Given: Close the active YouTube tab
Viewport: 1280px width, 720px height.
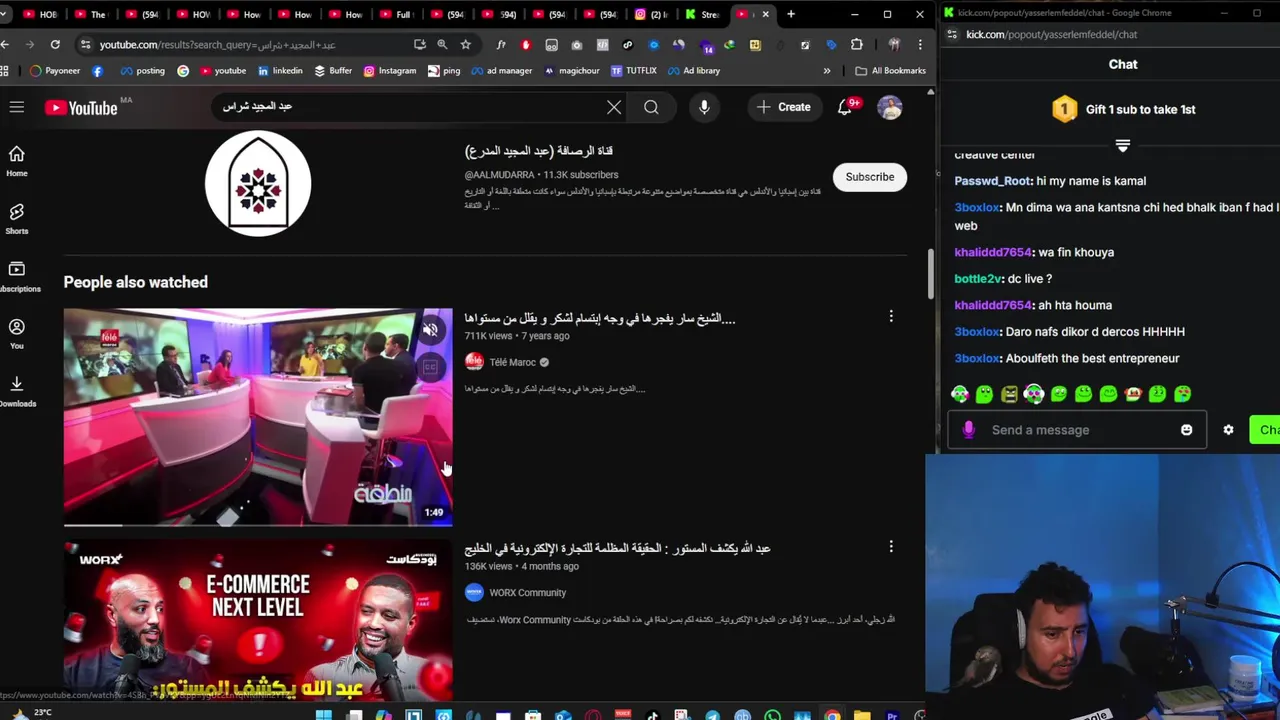Looking at the screenshot, I should (x=766, y=14).
